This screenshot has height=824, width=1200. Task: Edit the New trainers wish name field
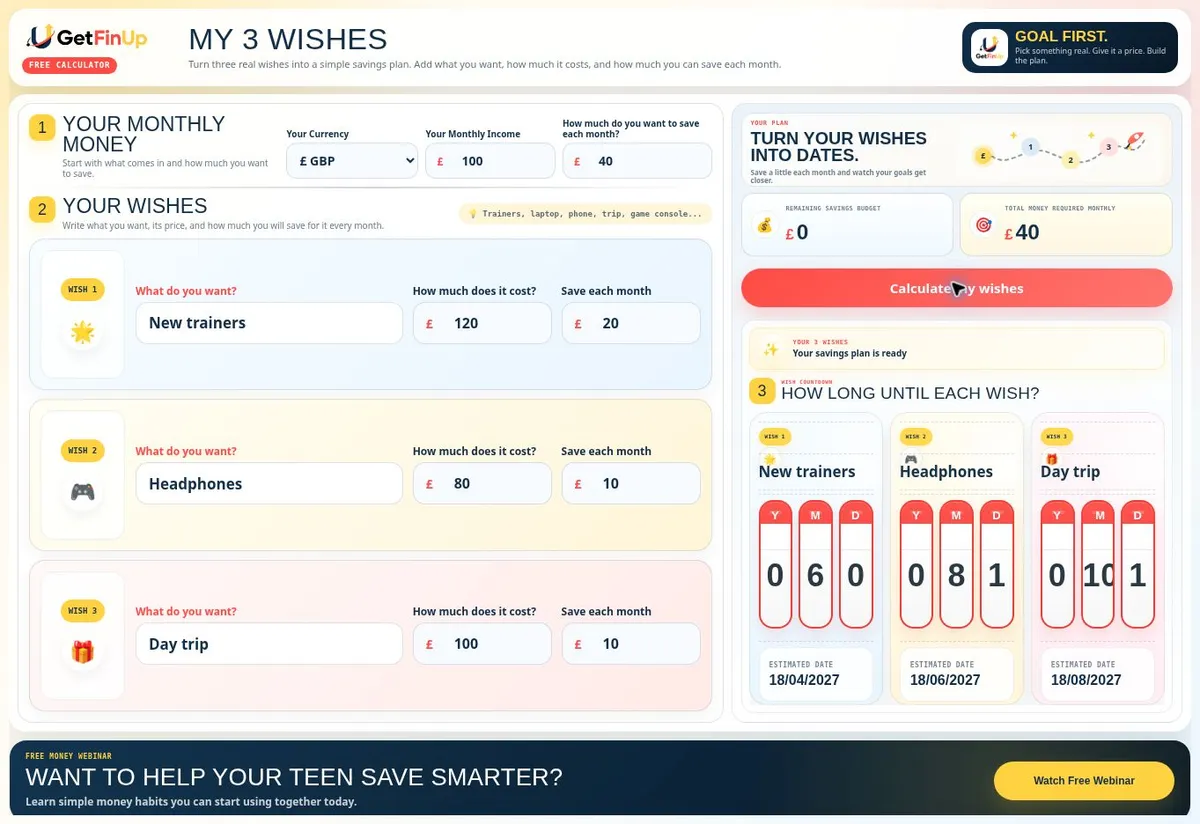click(269, 323)
